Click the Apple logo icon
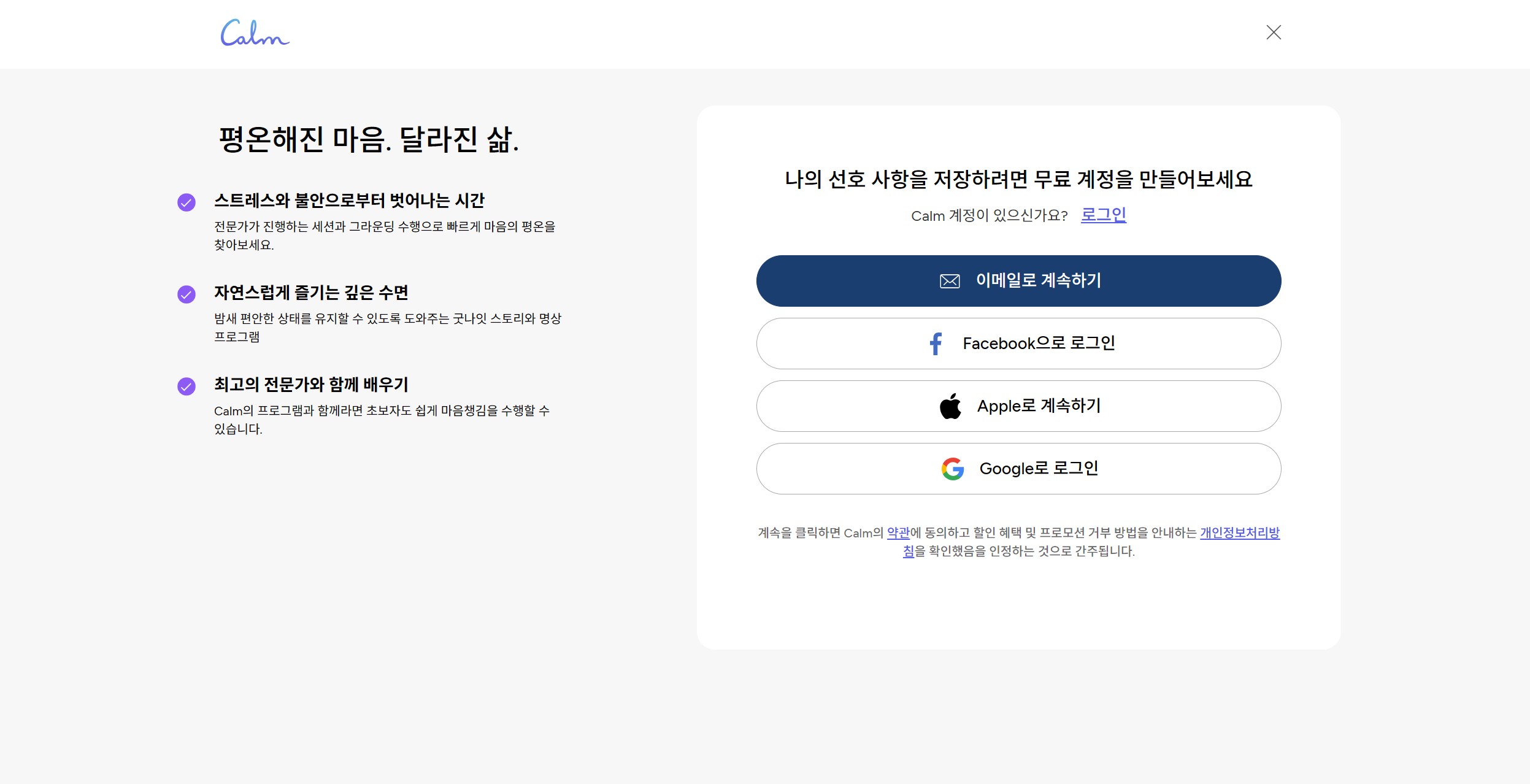This screenshot has height=784, width=1530. tap(950, 406)
